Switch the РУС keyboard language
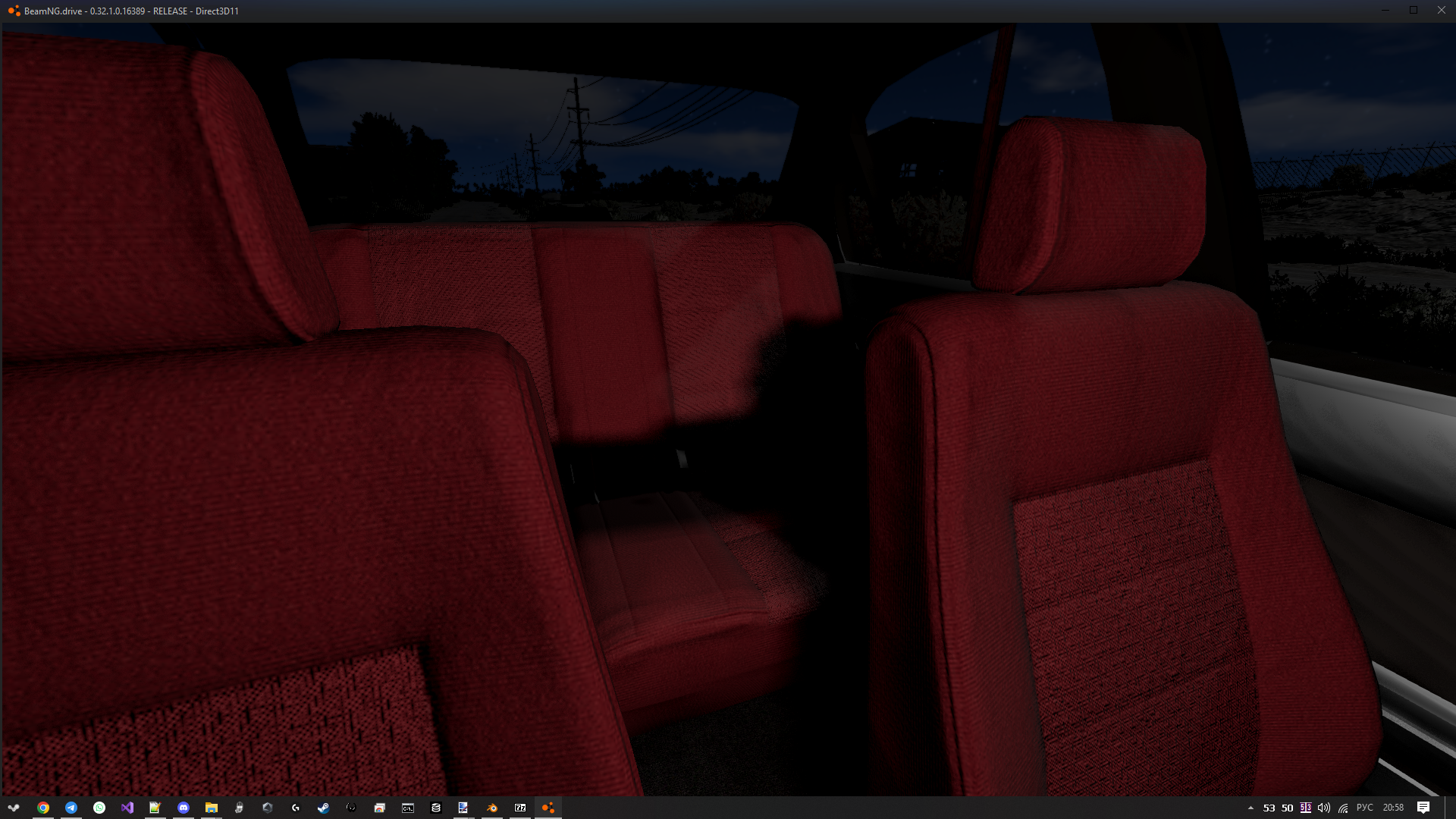Image resolution: width=1456 pixels, height=819 pixels. 1364,808
